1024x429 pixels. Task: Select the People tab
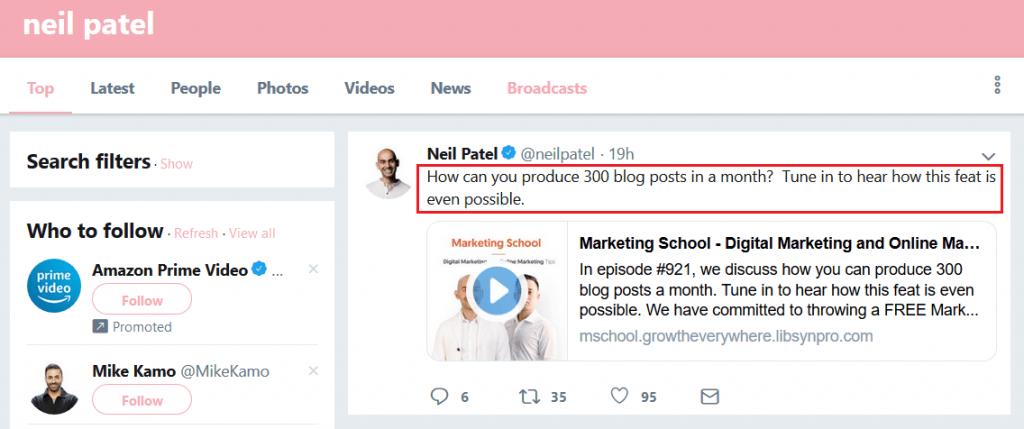point(196,88)
